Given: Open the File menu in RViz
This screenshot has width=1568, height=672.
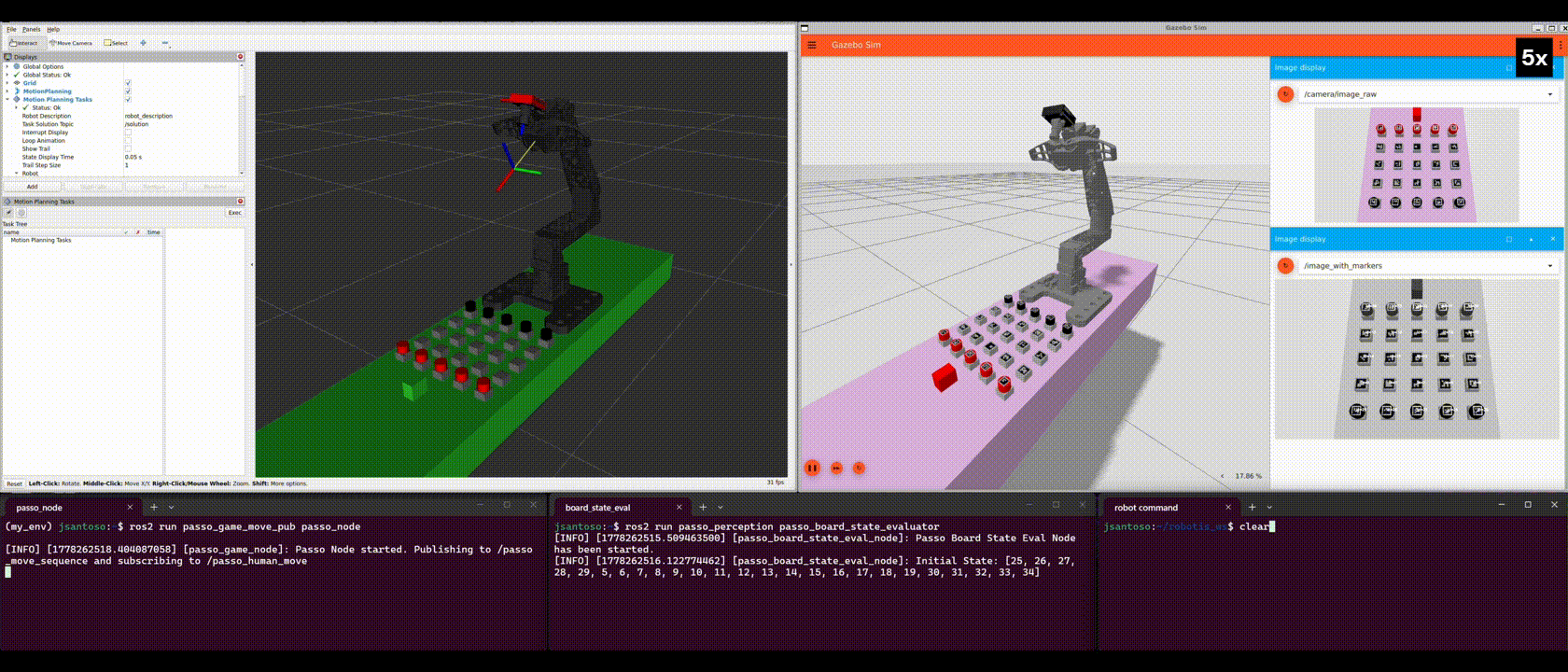Looking at the screenshot, I should (x=11, y=29).
